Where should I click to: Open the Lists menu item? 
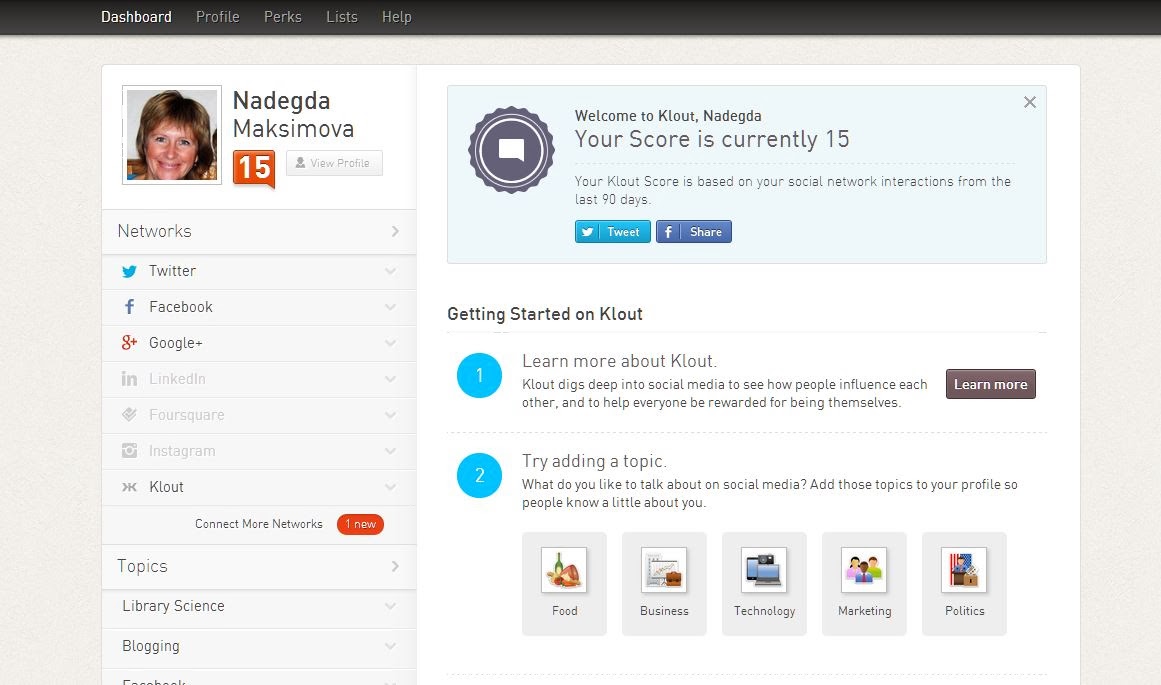[342, 16]
